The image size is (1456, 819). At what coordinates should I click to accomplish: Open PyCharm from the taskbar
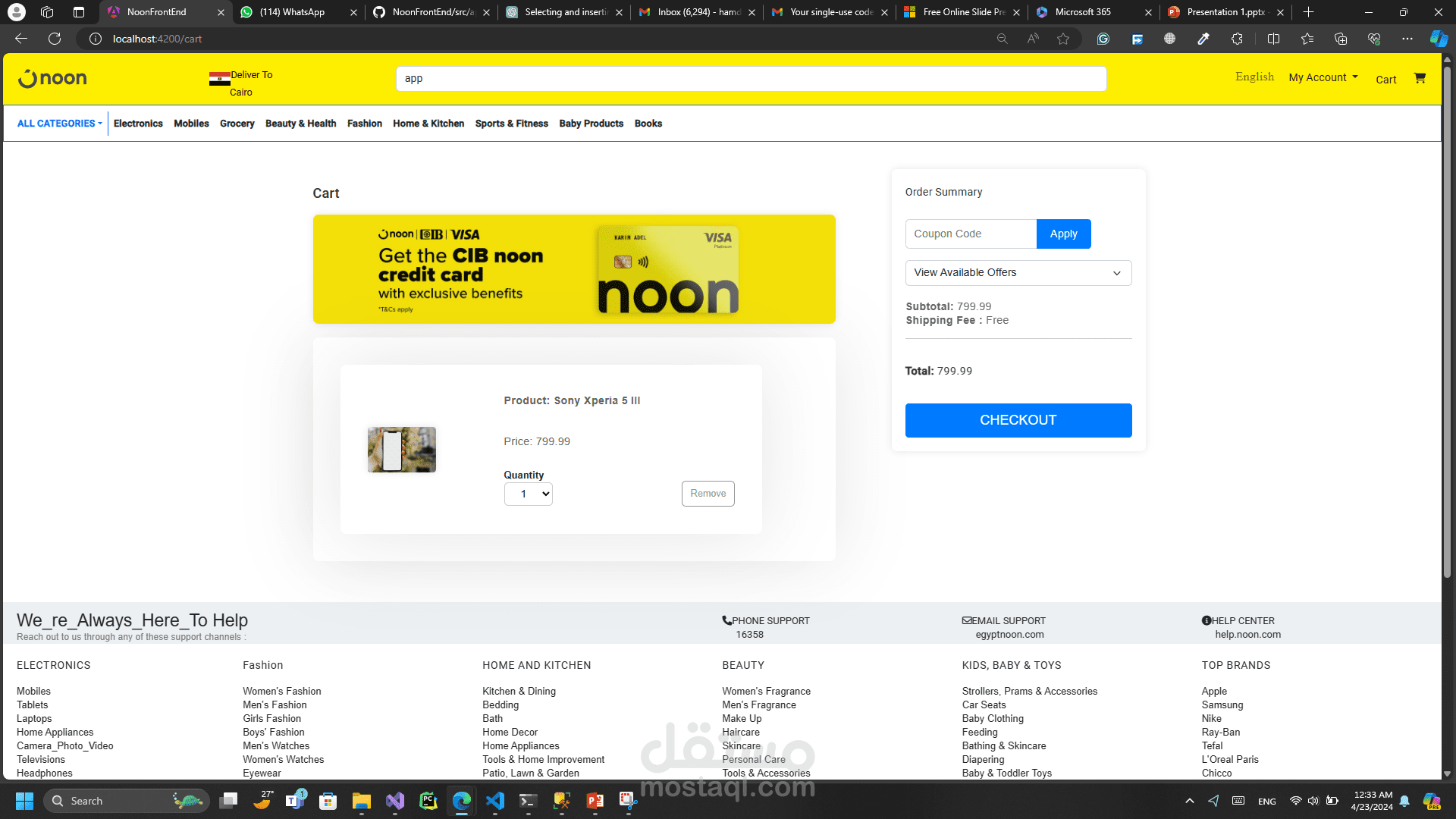click(428, 801)
